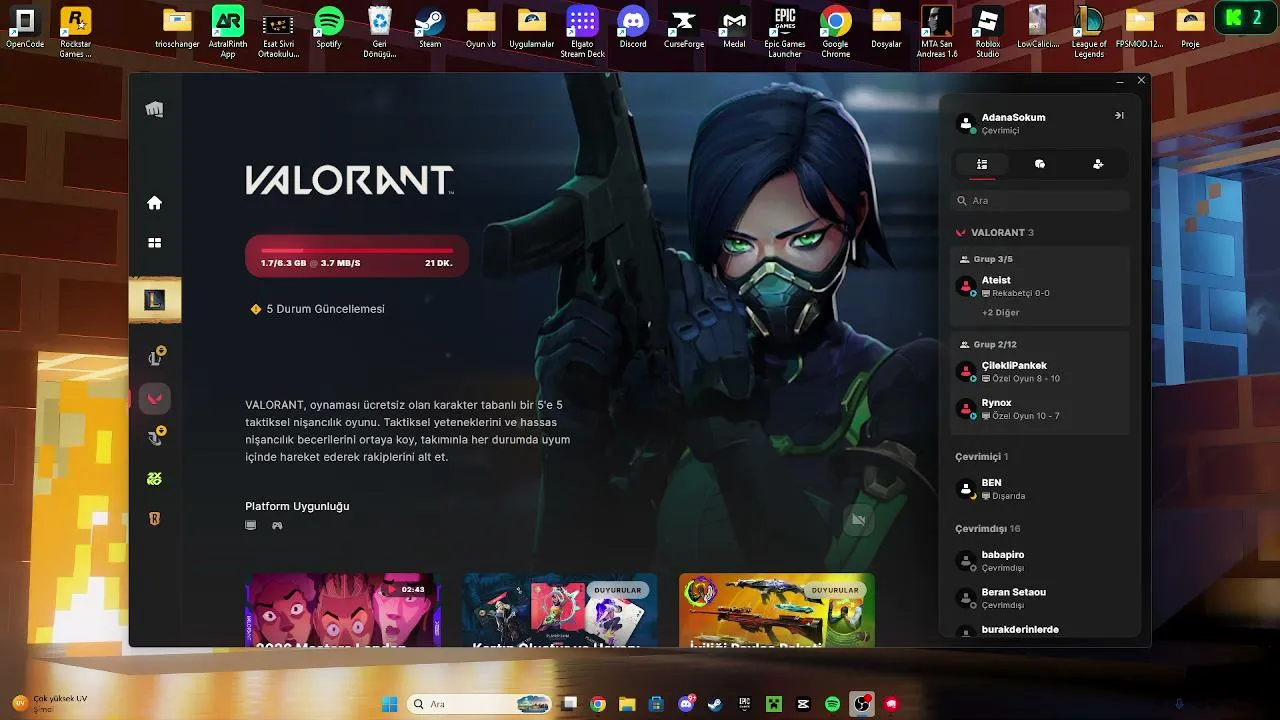Open Minecraft from the taskbar
The height and width of the screenshot is (720, 1280).
[774, 704]
